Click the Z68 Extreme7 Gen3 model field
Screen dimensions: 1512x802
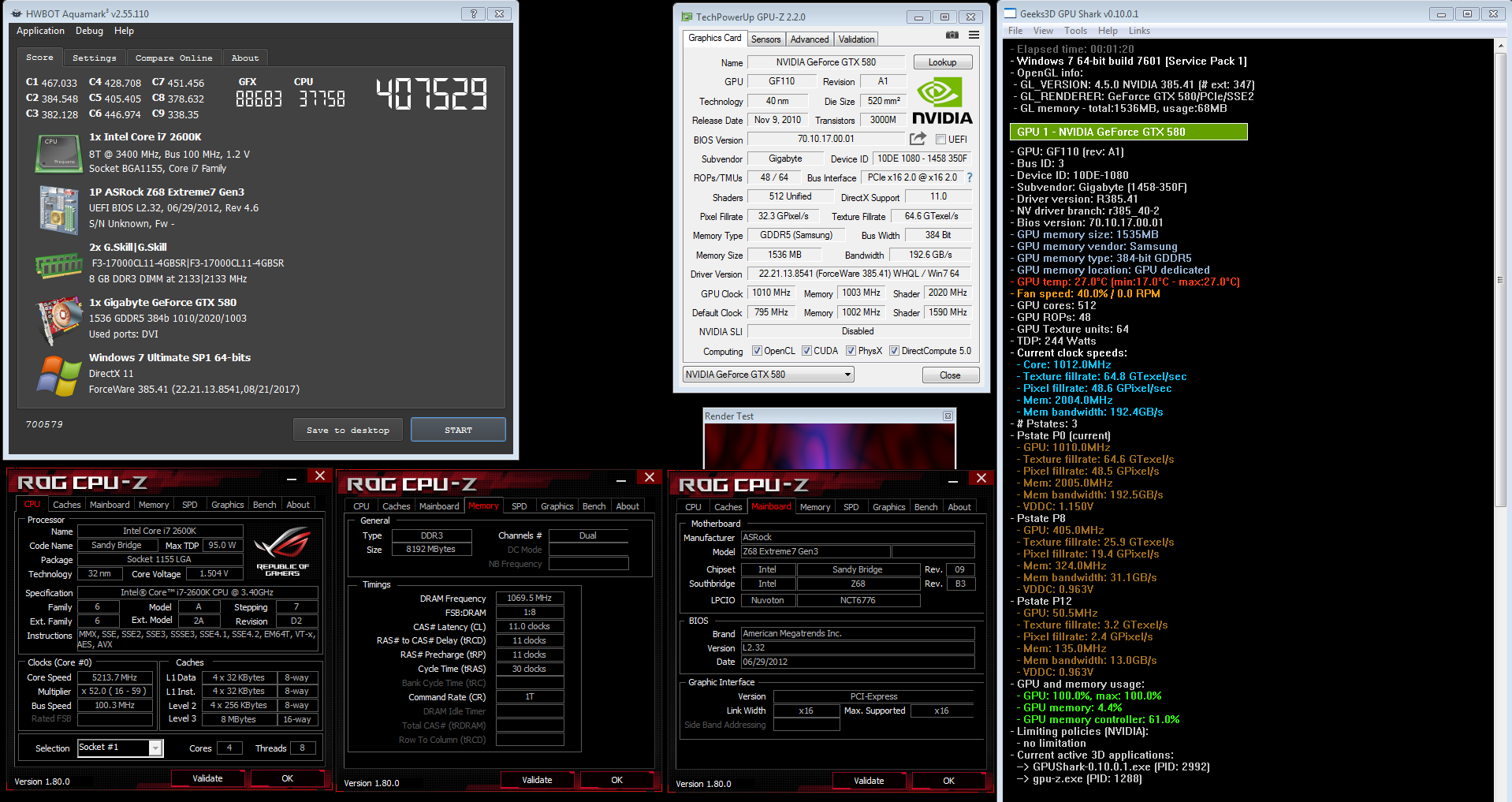pyautogui.click(x=815, y=552)
